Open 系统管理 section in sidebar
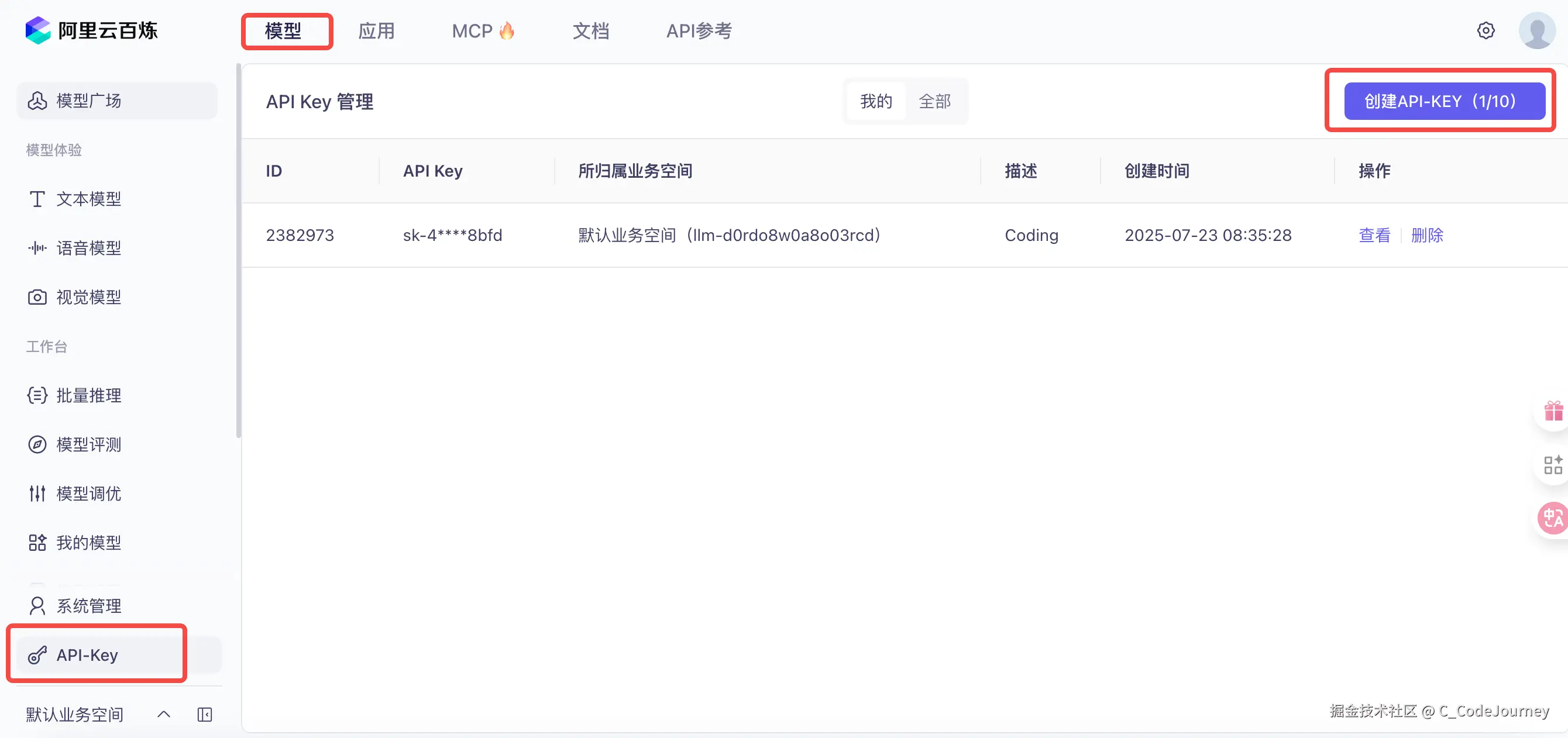Viewport: 1568px width, 738px height. point(88,606)
